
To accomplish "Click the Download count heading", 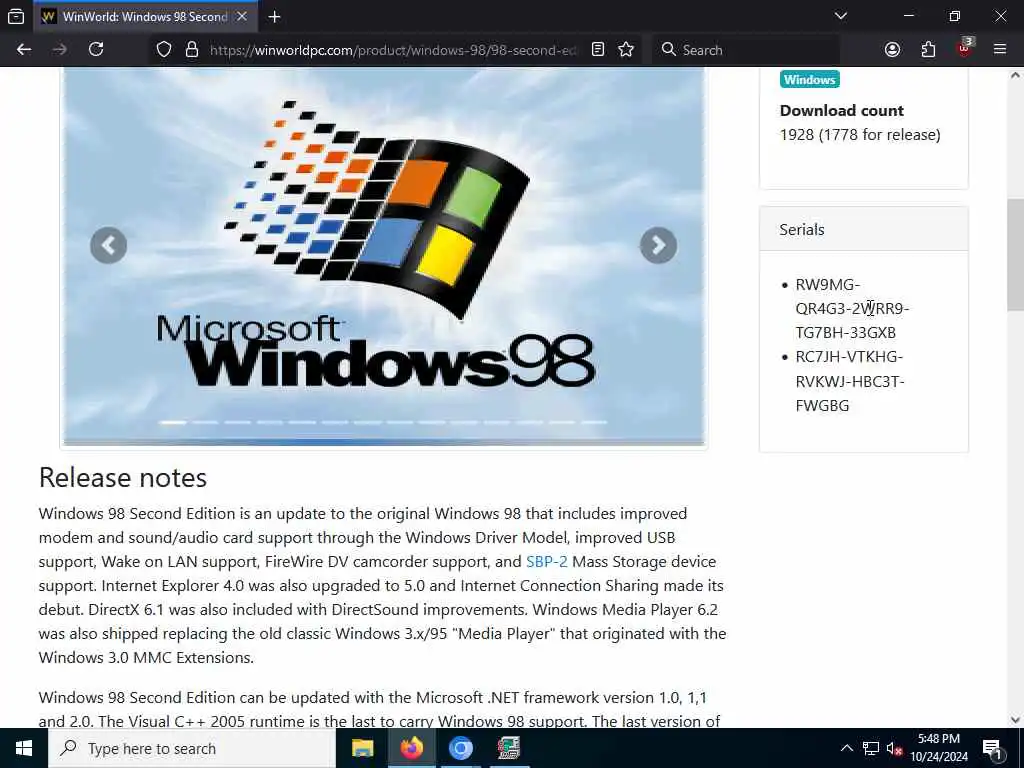I will [x=841, y=110].
